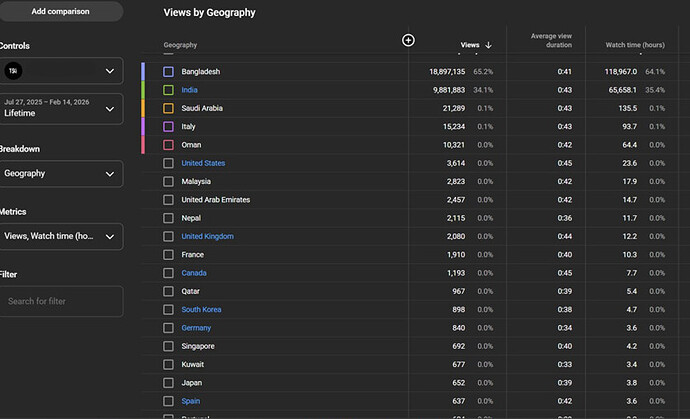Enable the Malaysia checkbox
690x419 pixels.
[169, 181]
